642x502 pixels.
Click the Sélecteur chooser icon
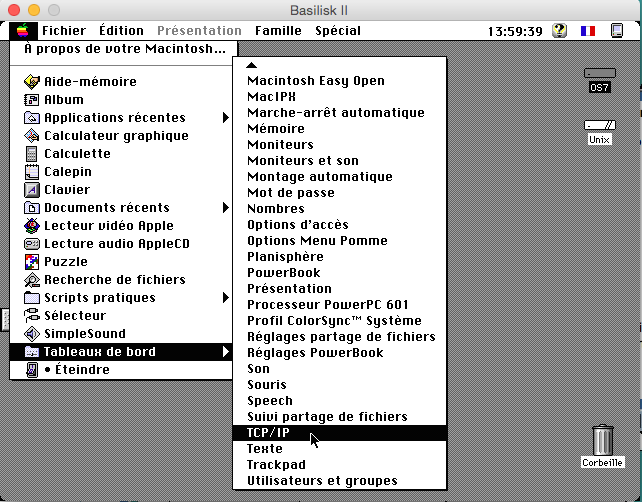coord(32,316)
